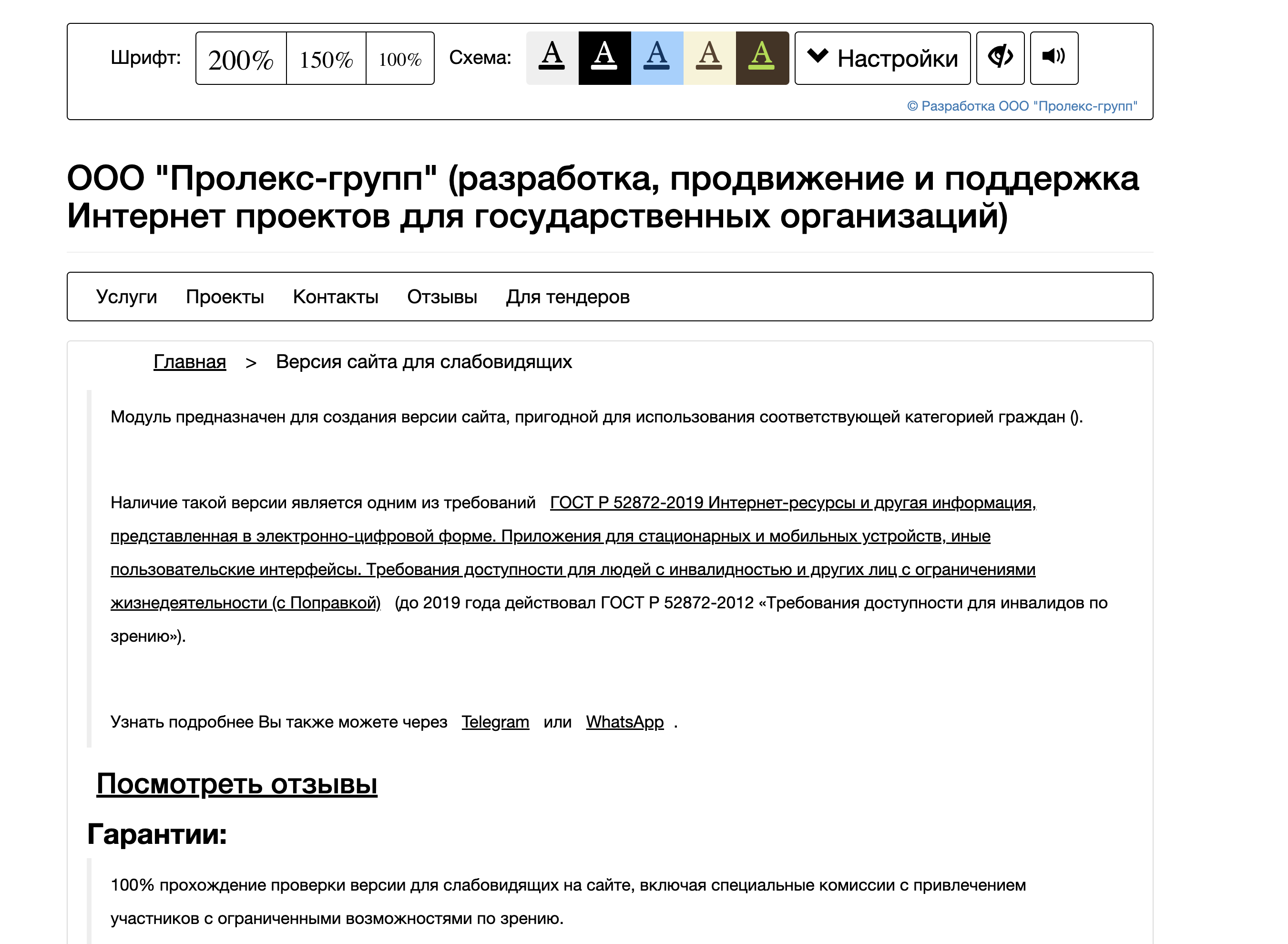The height and width of the screenshot is (944, 1288).
Task: Select the black color scheme
Action: click(604, 57)
